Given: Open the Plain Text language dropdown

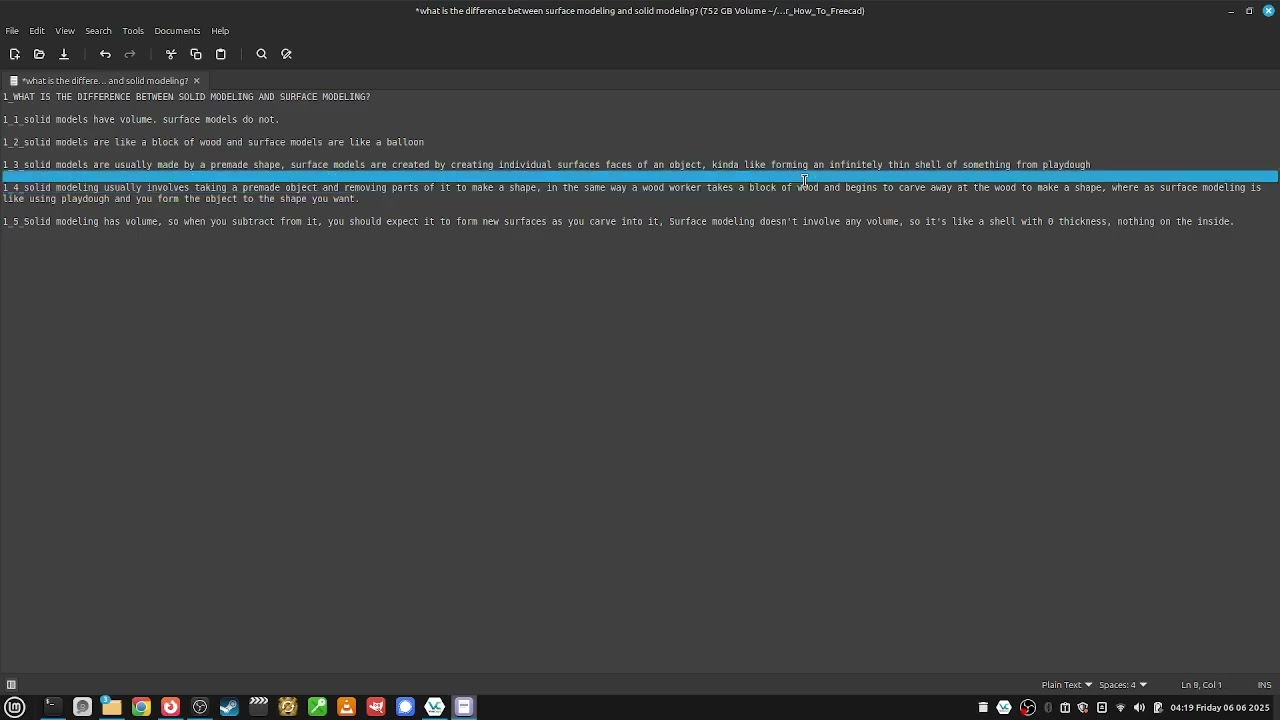Looking at the screenshot, I should click(x=1067, y=685).
